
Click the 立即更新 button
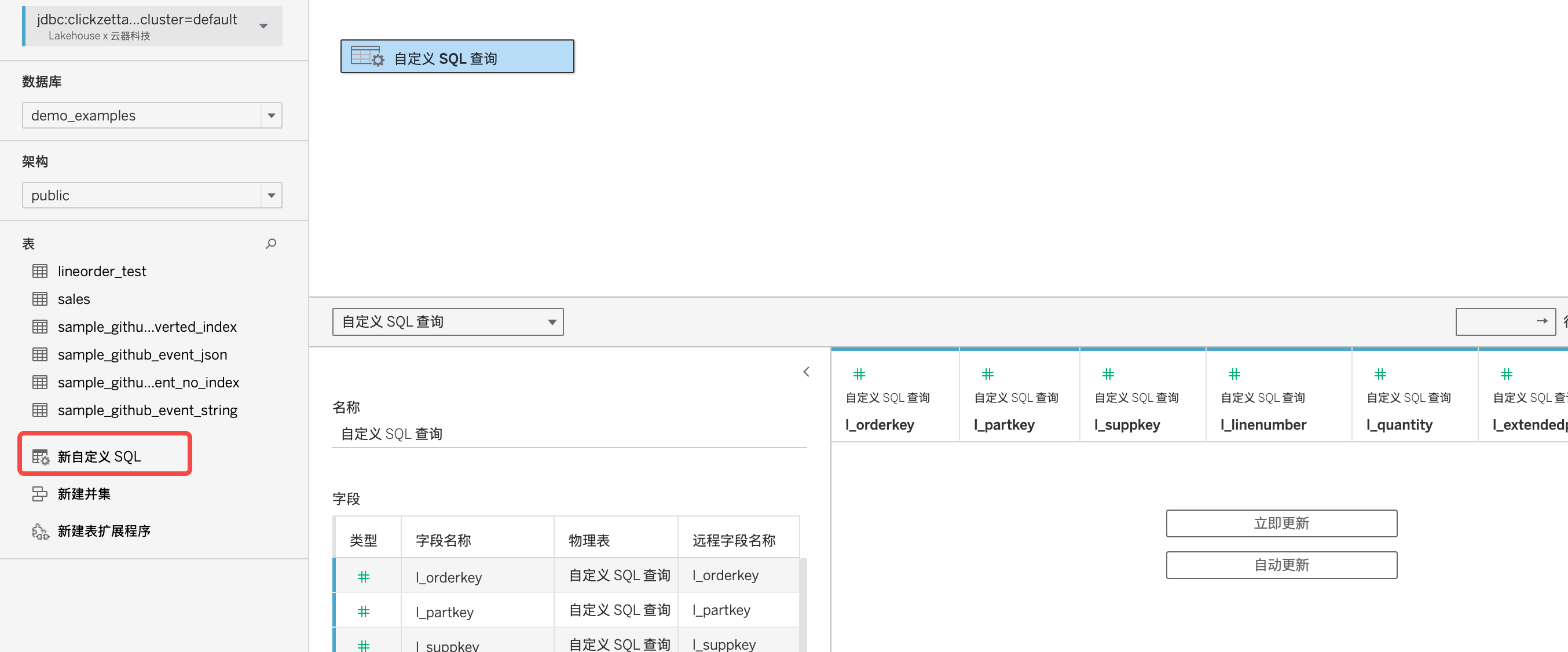click(x=1281, y=523)
